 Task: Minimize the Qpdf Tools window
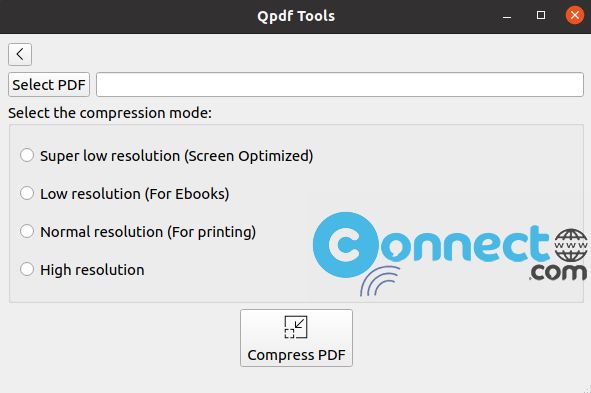(x=507, y=17)
